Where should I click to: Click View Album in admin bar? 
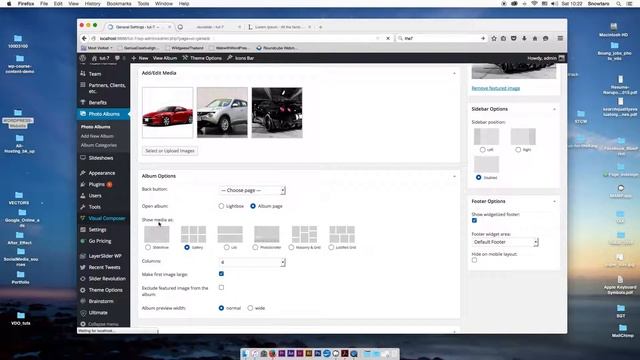pos(165,58)
